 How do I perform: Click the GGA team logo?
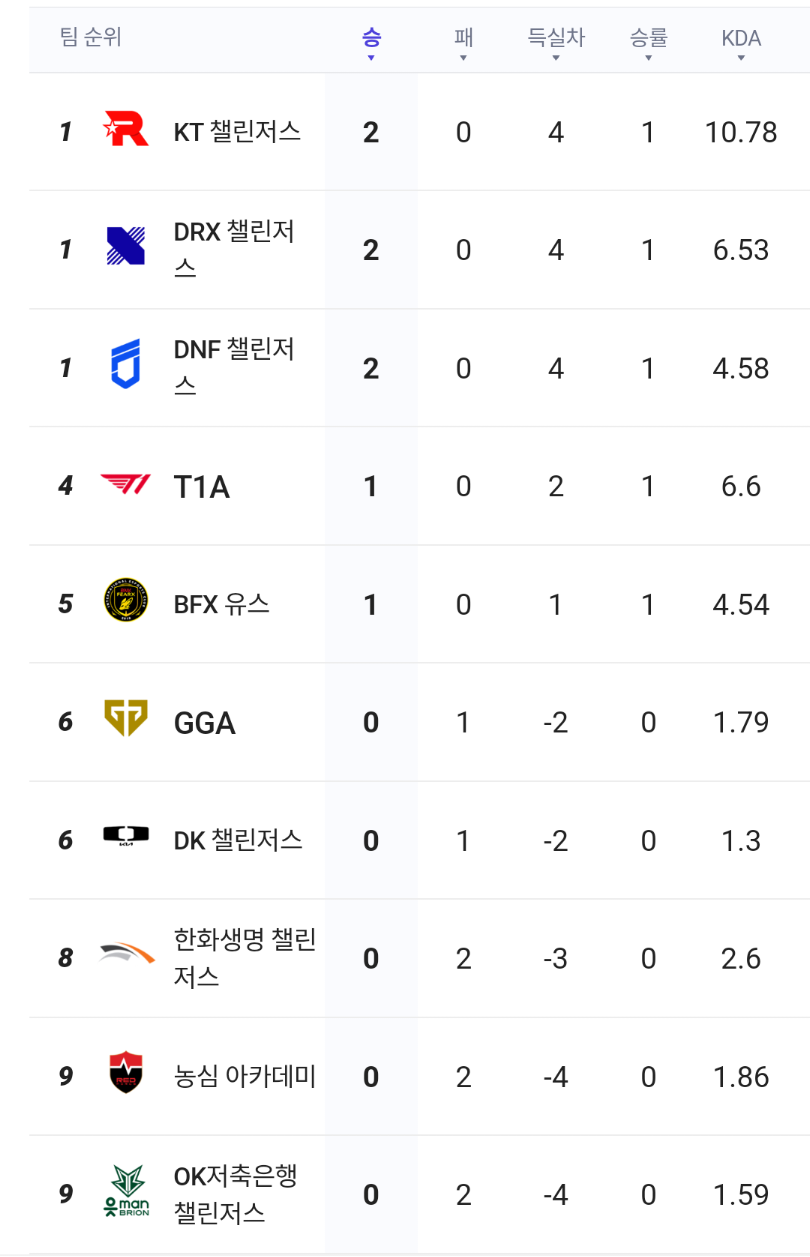coord(126,720)
